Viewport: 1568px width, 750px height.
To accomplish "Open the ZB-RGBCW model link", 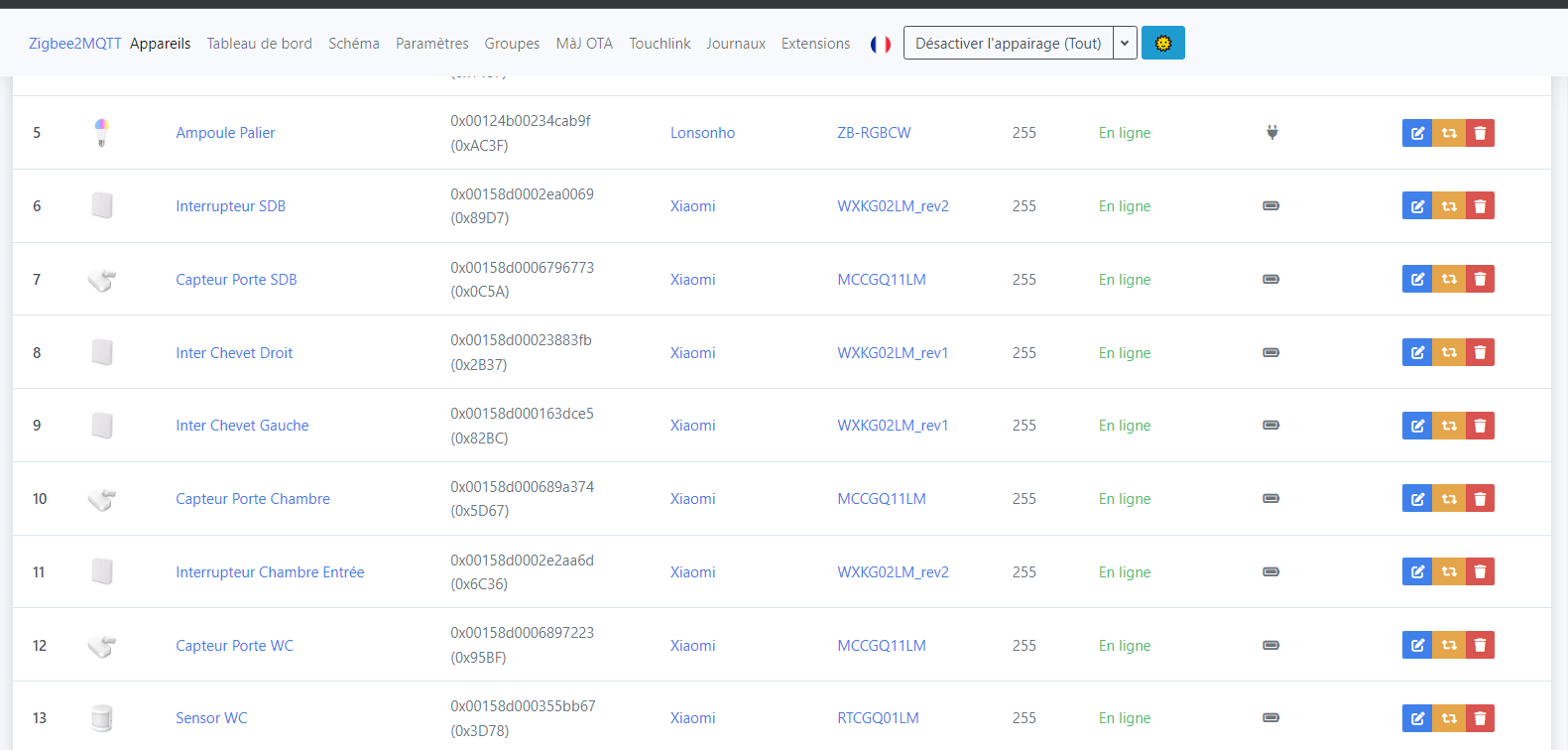I will [874, 133].
